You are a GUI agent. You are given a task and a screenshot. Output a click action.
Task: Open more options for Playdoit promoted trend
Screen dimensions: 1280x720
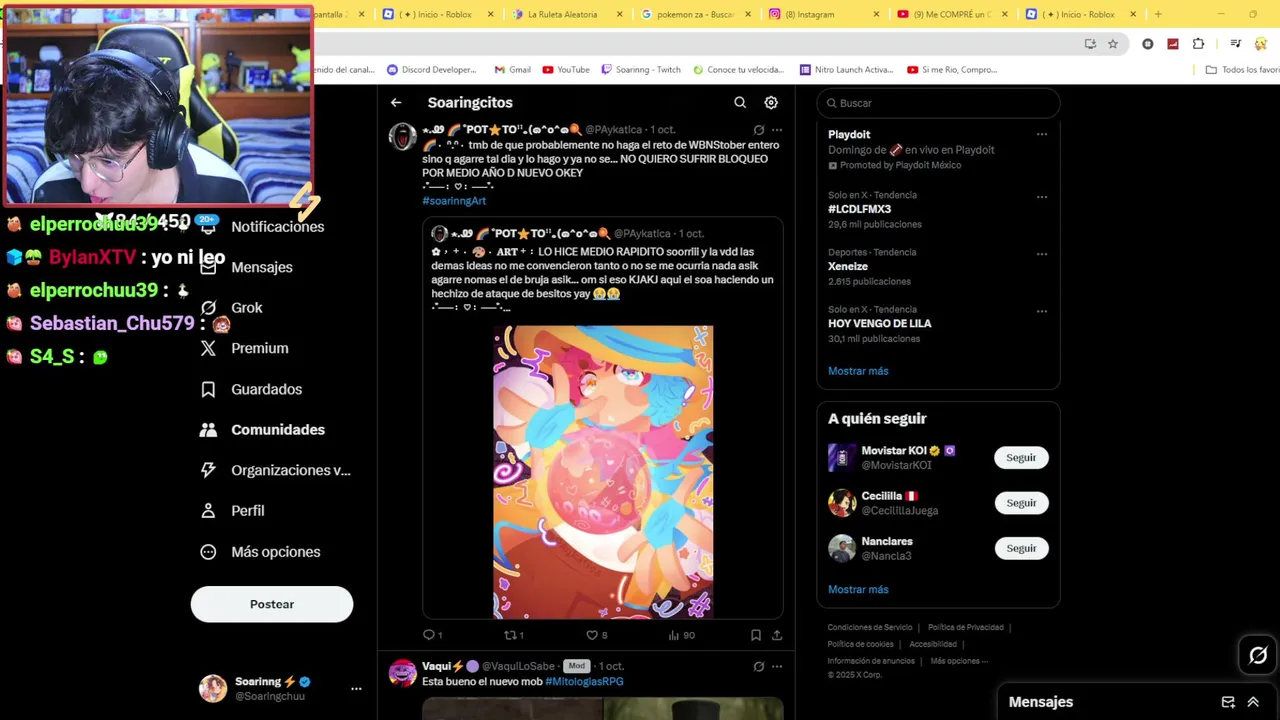tap(1042, 134)
